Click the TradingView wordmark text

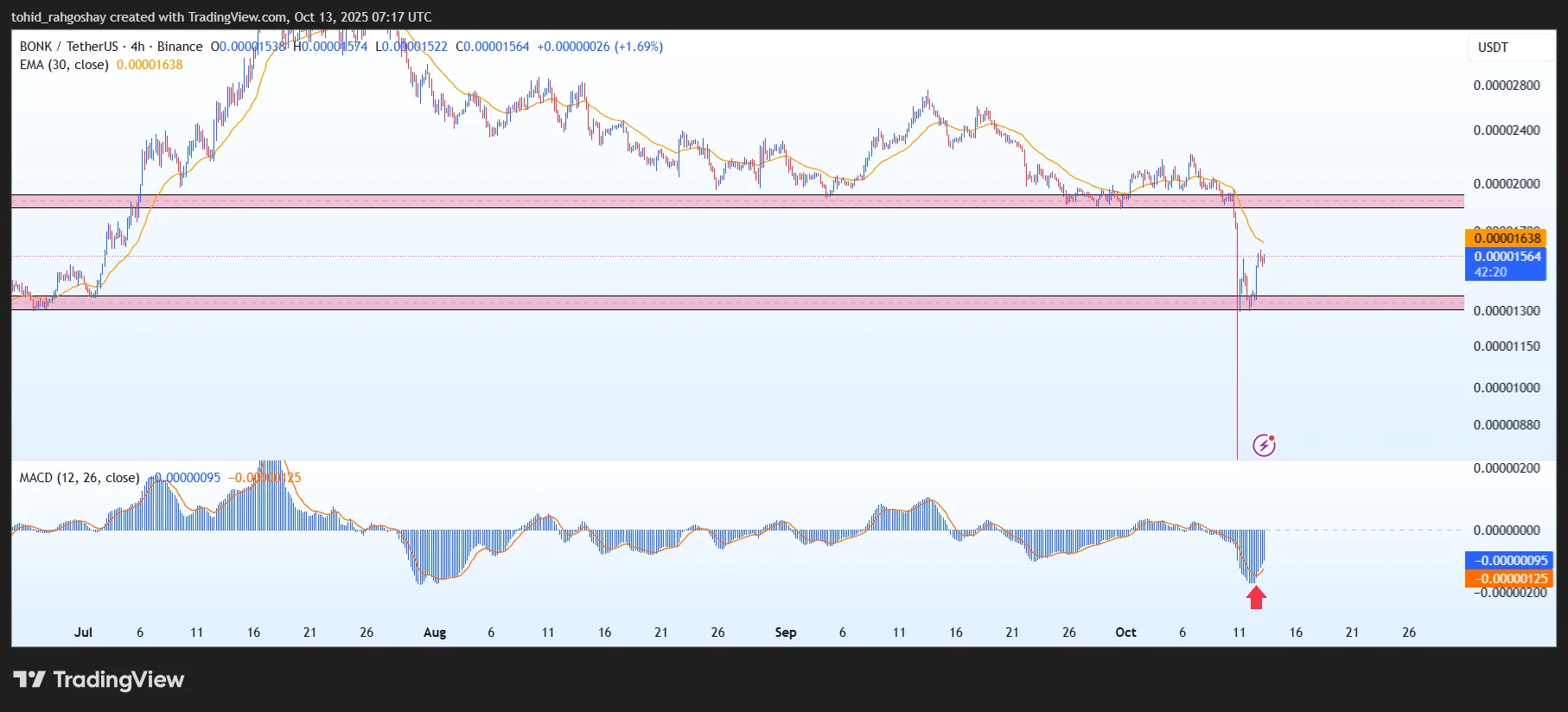coord(118,680)
